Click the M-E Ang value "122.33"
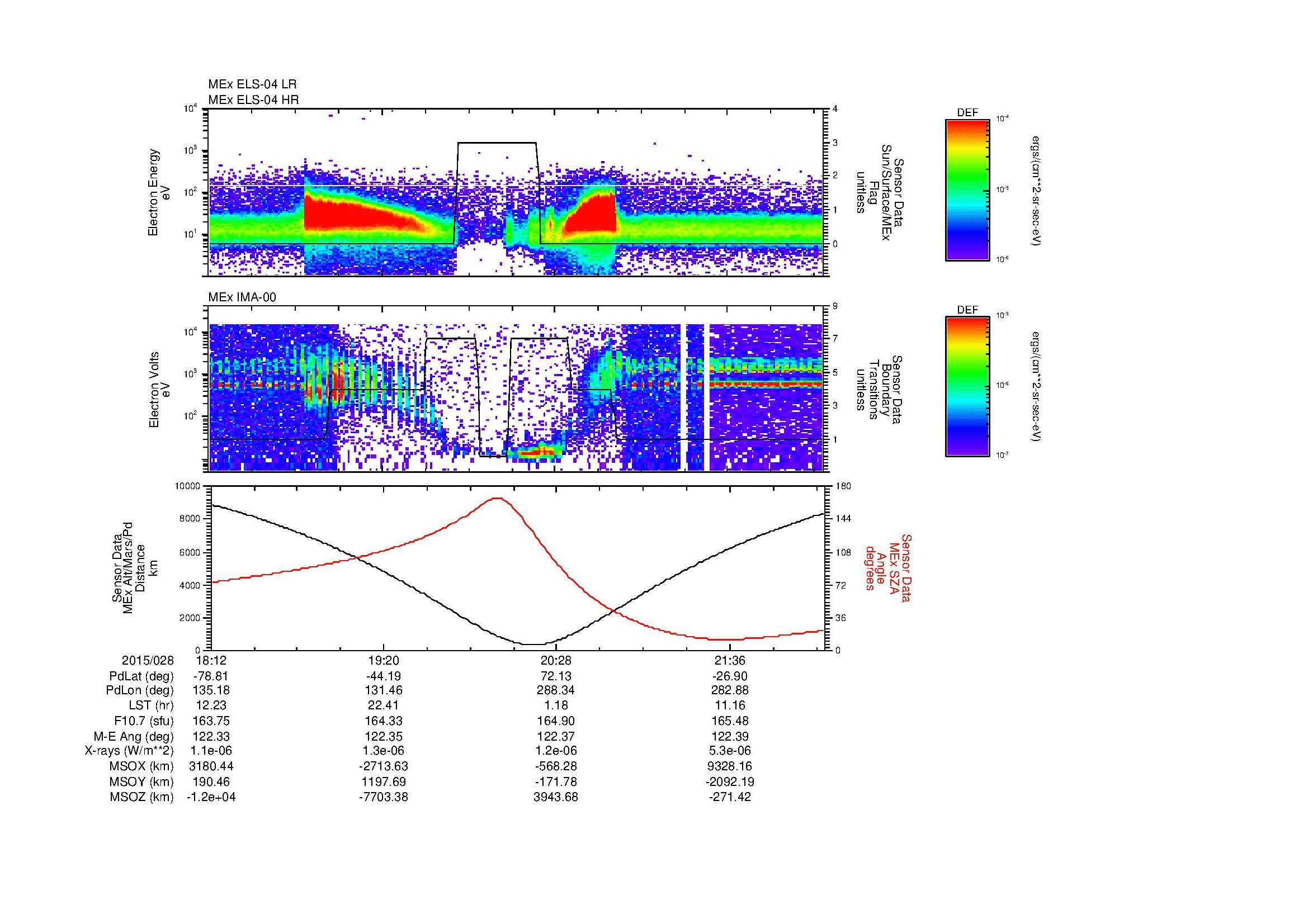Screen dimensions: 1308x924 tap(211, 736)
